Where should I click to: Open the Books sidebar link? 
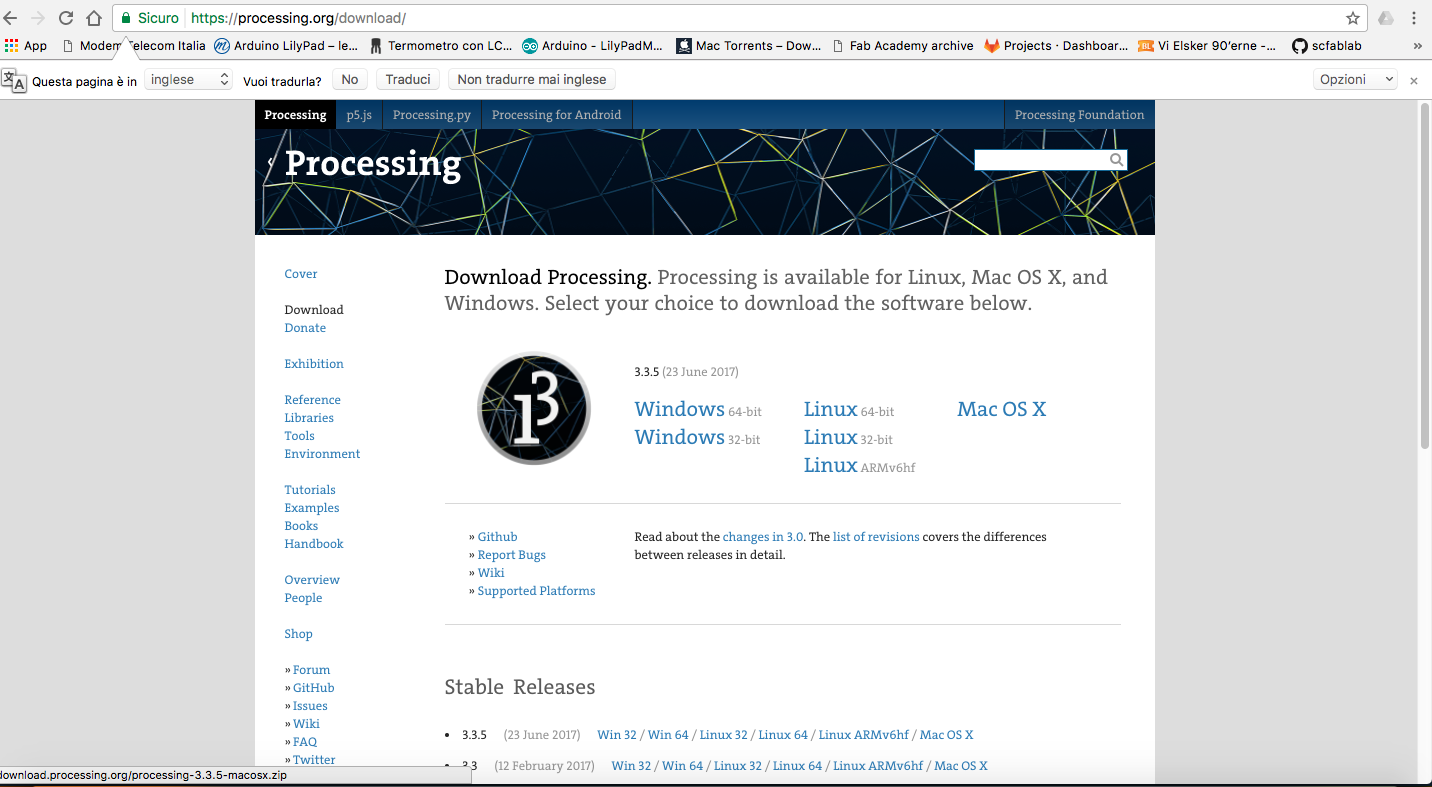[x=301, y=526]
